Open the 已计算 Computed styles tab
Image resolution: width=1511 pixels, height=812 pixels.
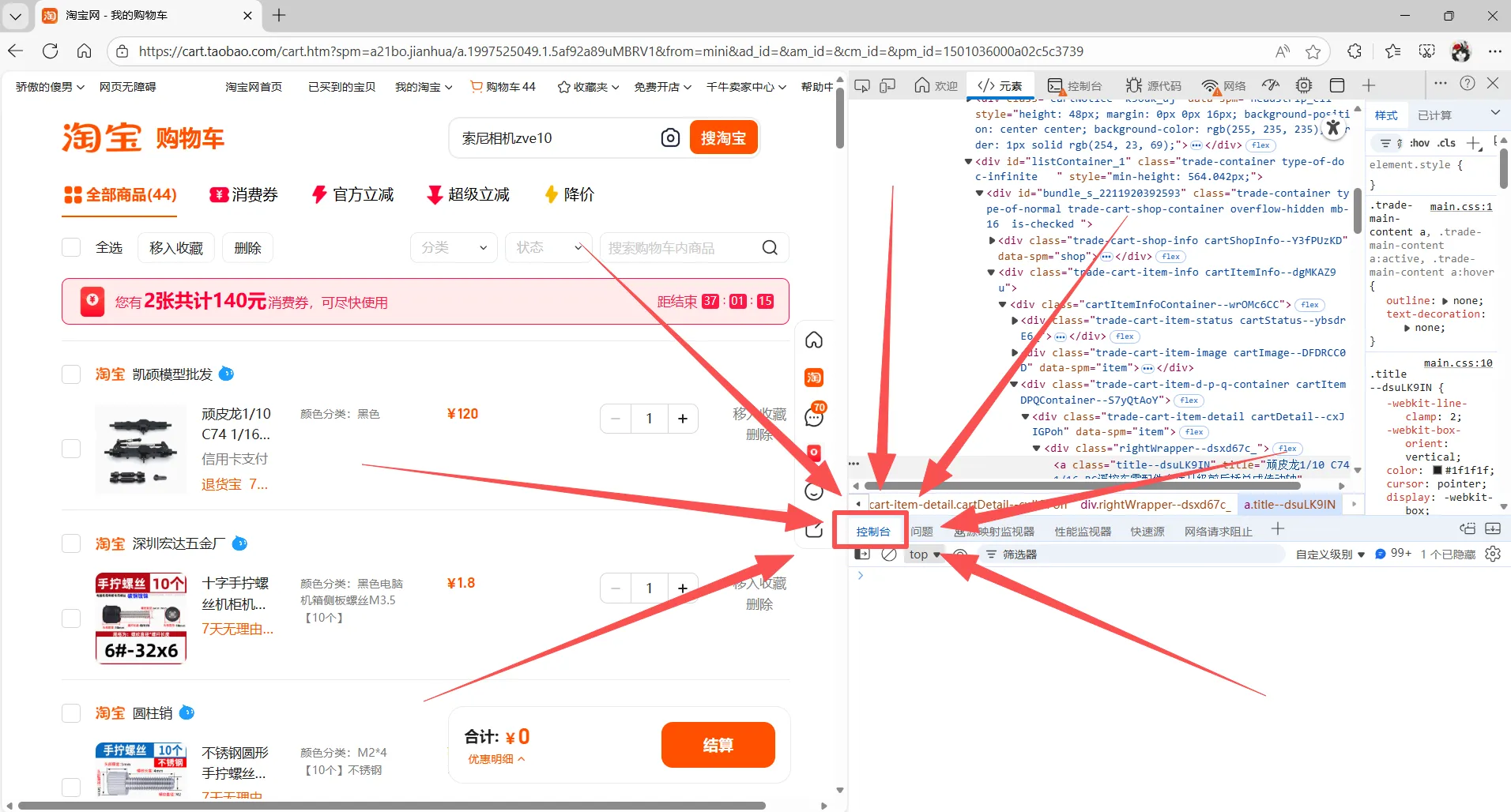coord(1434,115)
